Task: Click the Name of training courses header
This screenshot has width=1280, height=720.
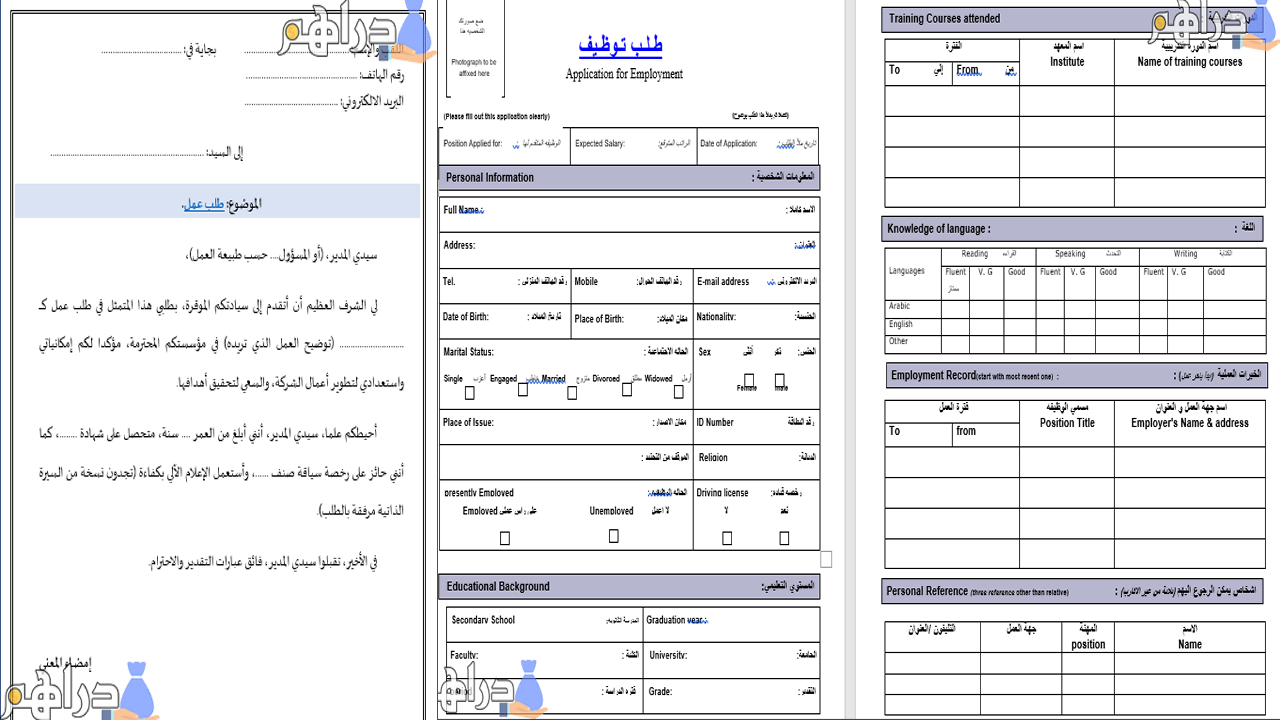Action: point(1189,62)
